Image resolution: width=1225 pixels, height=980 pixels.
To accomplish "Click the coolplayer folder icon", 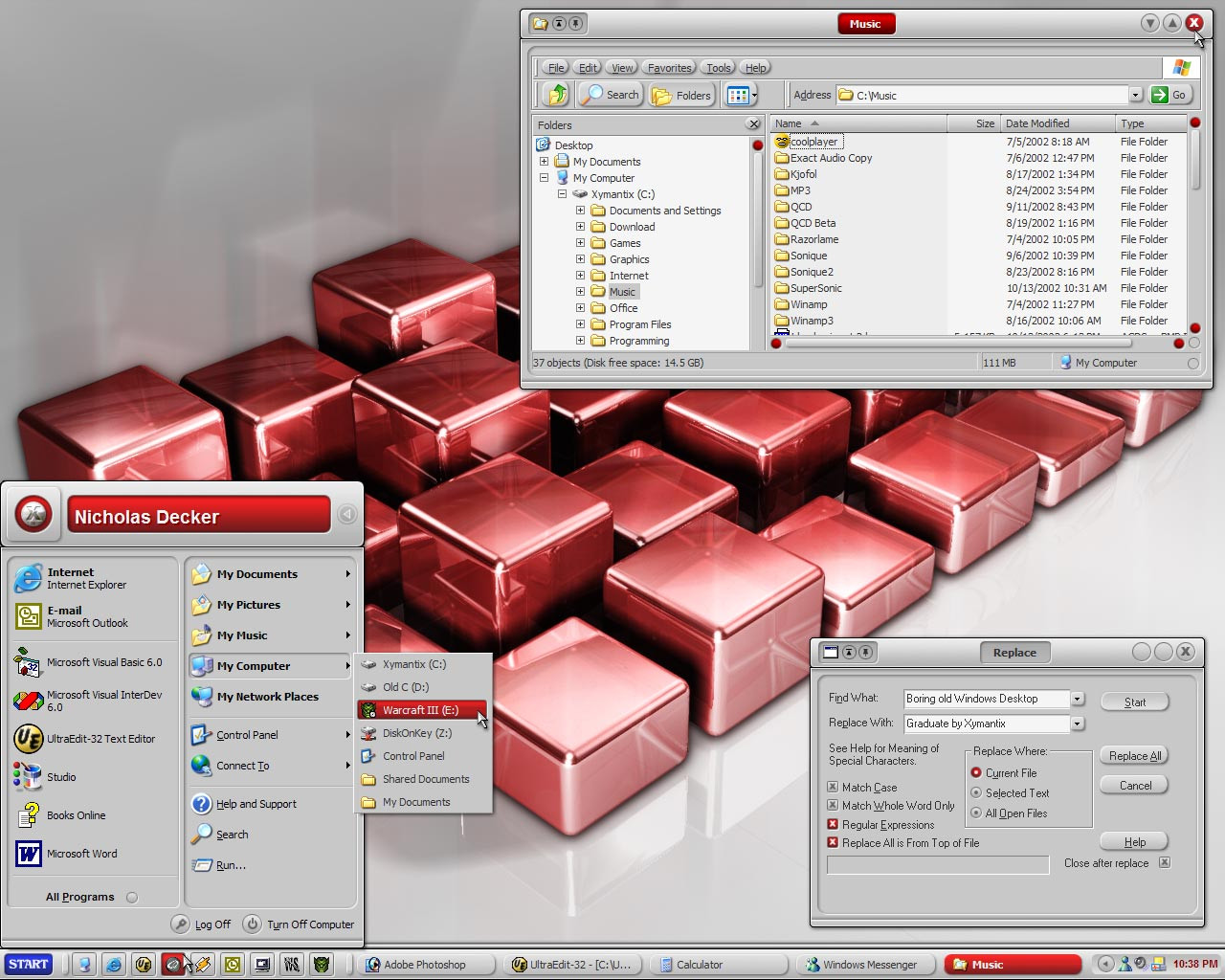I will click(782, 142).
